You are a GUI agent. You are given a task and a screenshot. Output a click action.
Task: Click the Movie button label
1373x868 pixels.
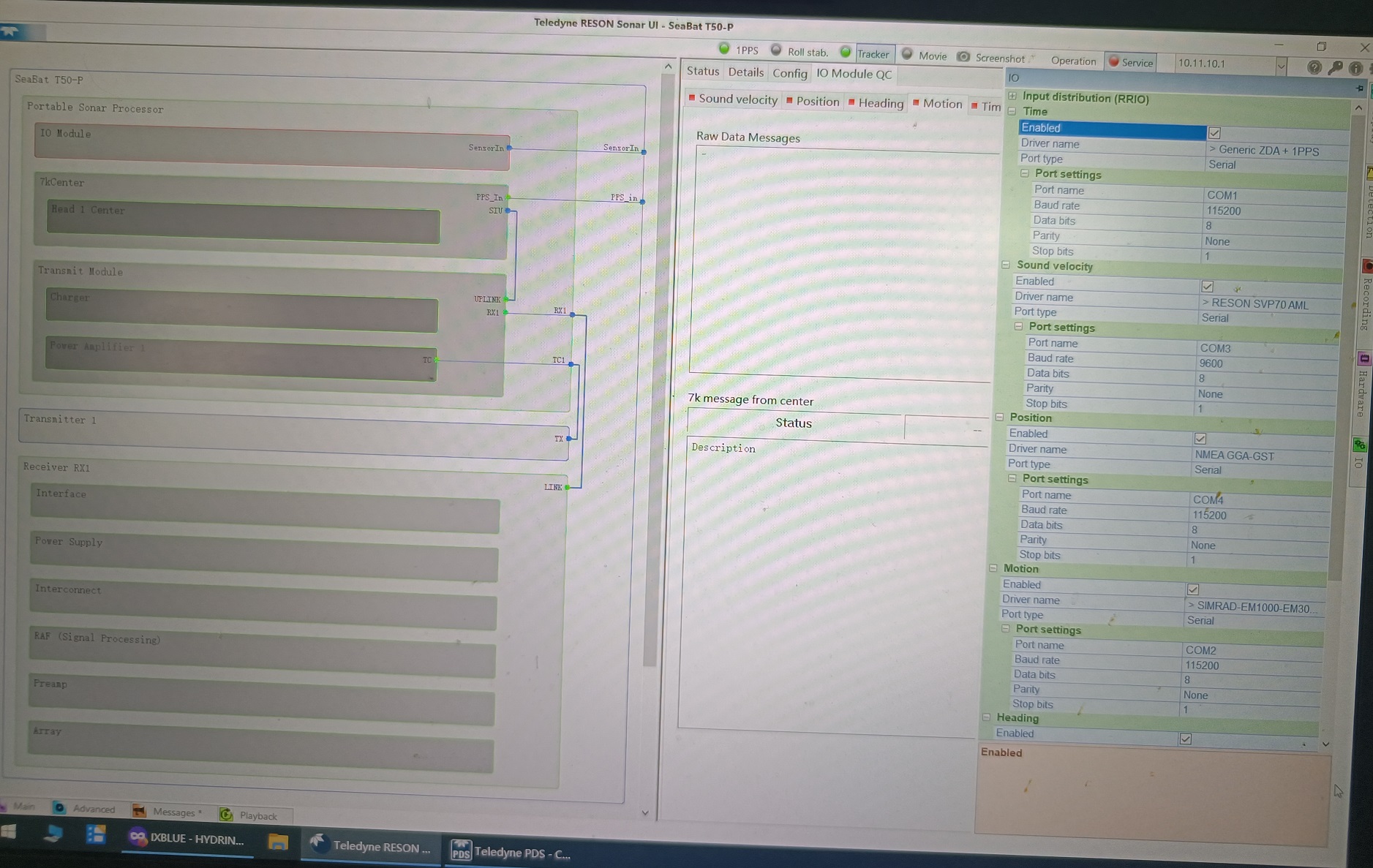[x=933, y=56]
